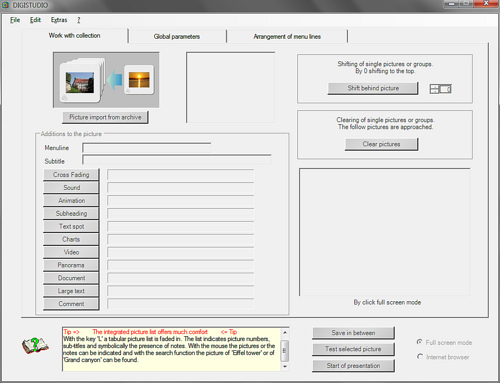Click the Document value field

180,278
